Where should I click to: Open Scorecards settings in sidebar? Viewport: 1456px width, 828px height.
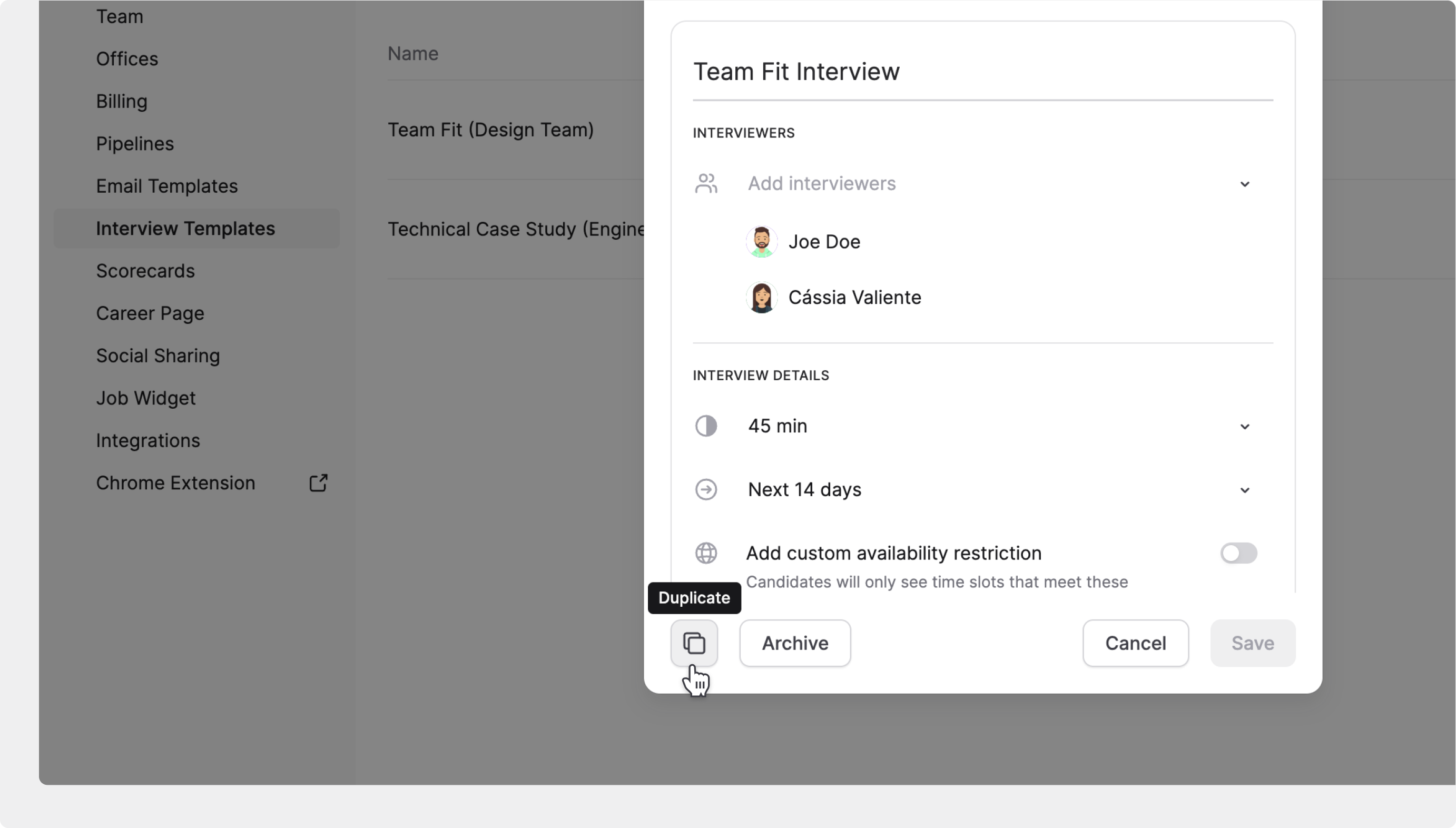pyautogui.click(x=145, y=271)
